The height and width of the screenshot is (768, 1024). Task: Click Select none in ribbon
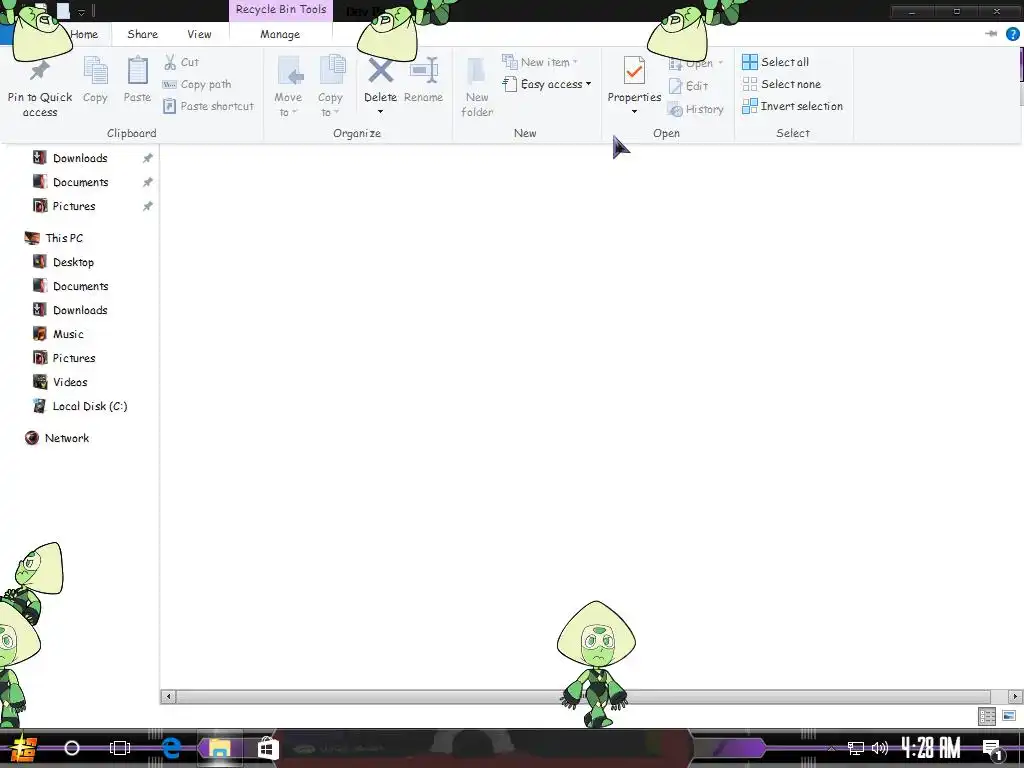point(782,84)
